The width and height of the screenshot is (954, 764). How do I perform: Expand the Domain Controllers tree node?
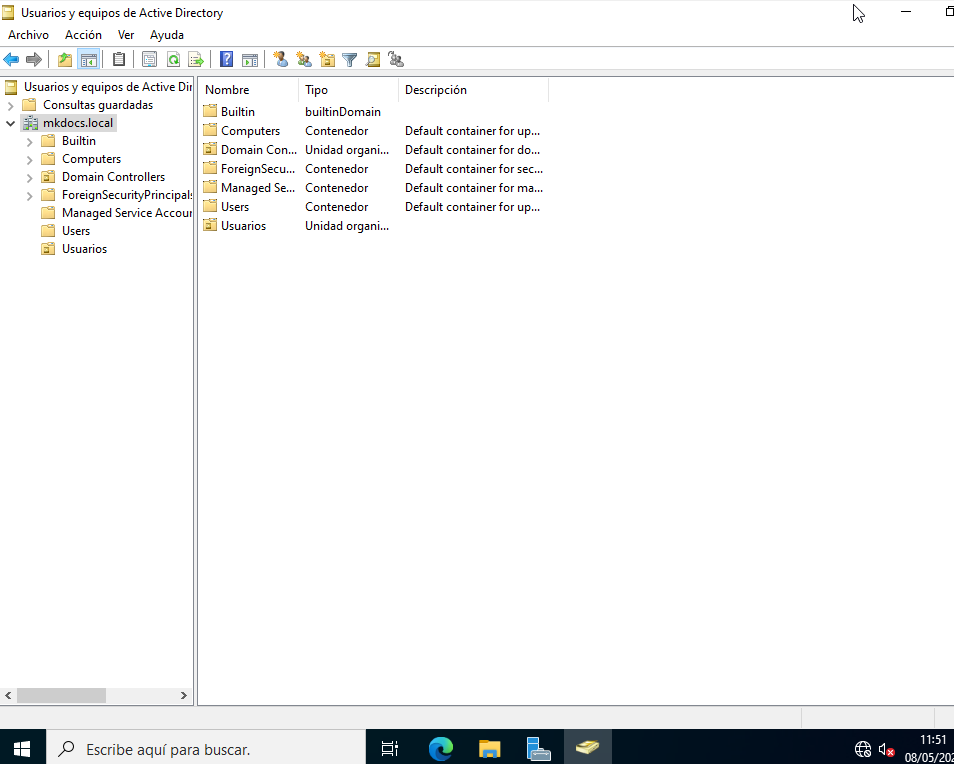pyautogui.click(x=29, y=177)
